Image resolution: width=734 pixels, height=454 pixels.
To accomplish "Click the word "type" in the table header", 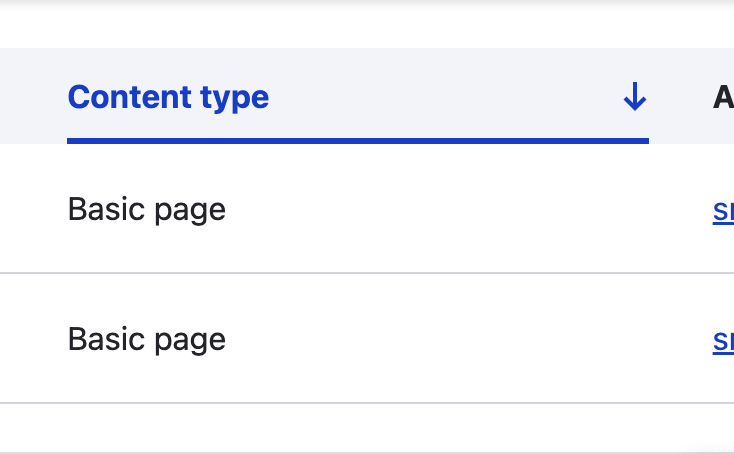I will 235,98.
